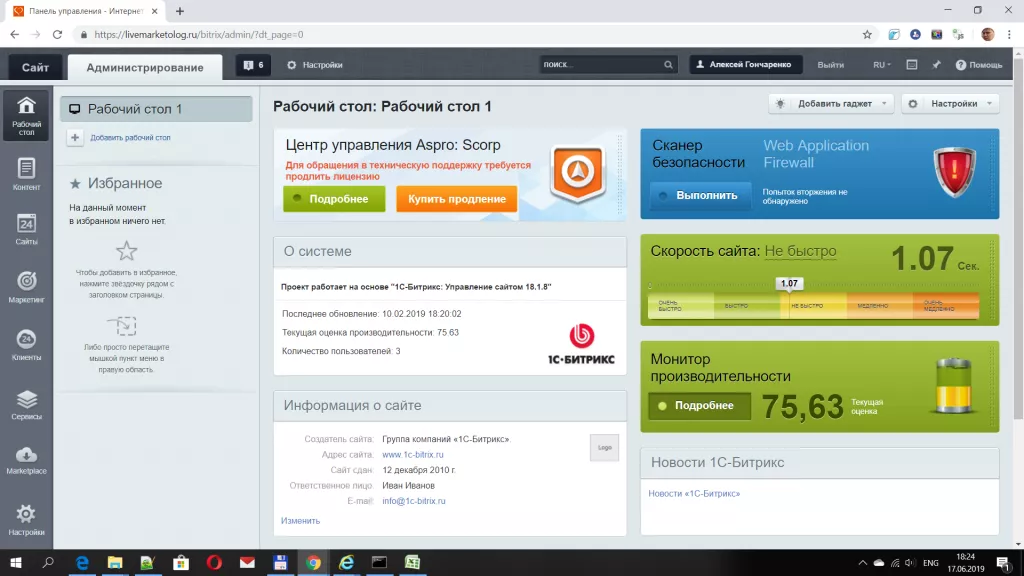The image size is (1024, 576).
Task: Show hidden tray icons chevron
Action: click(863, 562)
